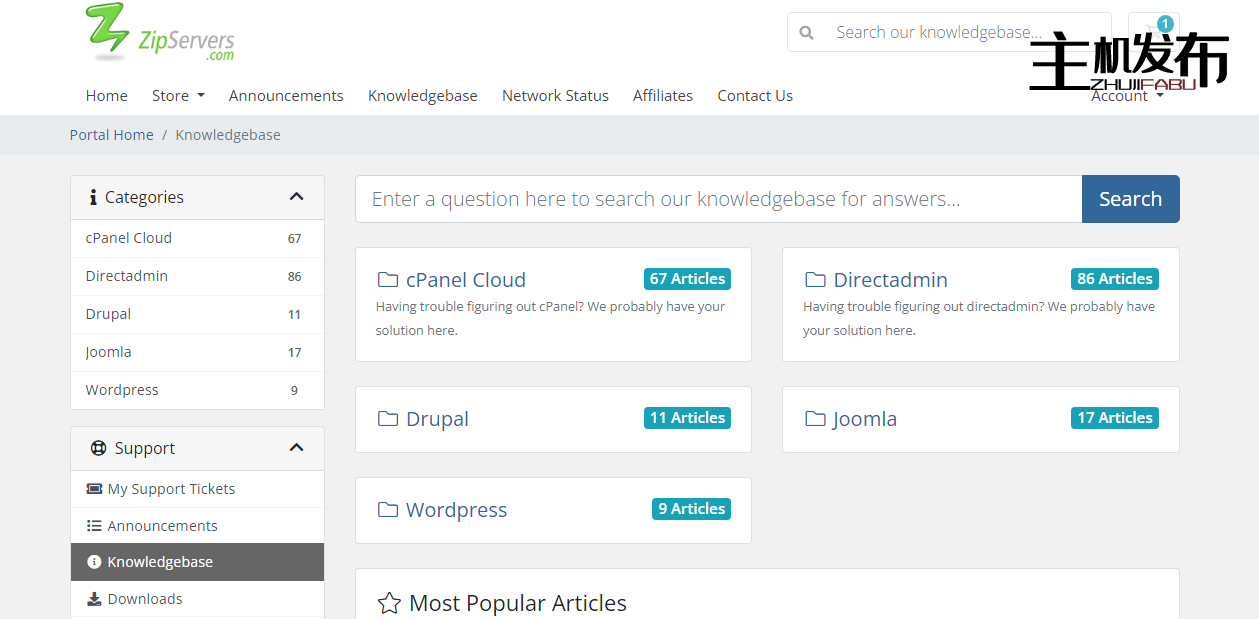The width and height of the screenshot is (1259, 619).
Task: Click the magnifier icon in top search
Action: click(807, 32)
